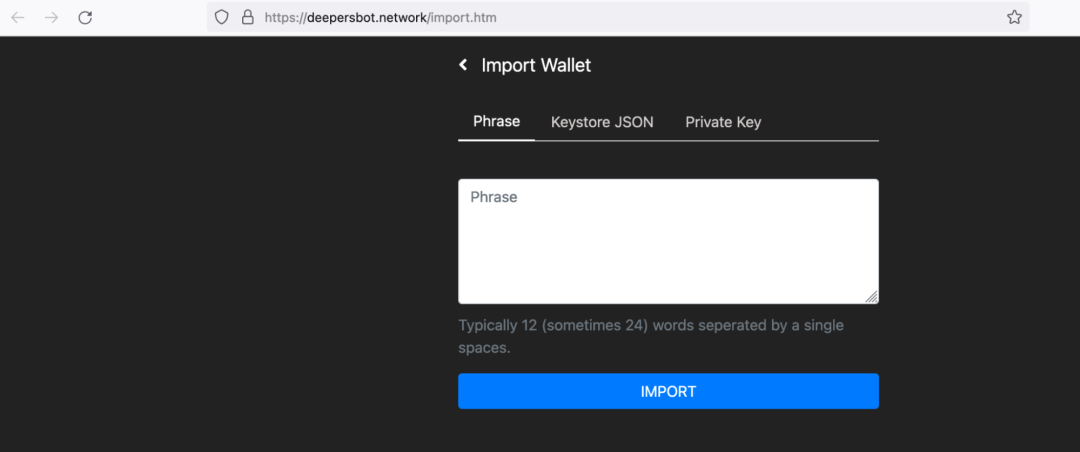Click empty toolbar area right of bookmark star
The height and width of the screenshot is (452, 1080).
tap(1054, 17)
